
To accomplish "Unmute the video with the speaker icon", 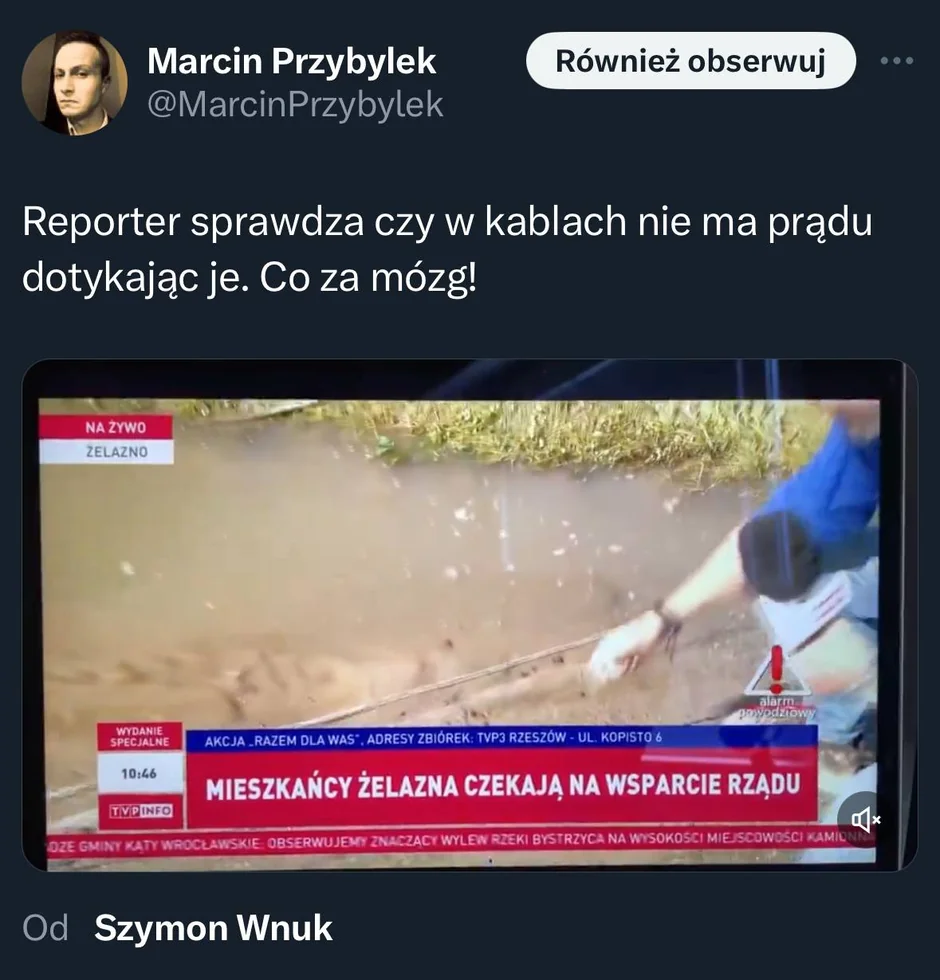I will click(864, 819).
